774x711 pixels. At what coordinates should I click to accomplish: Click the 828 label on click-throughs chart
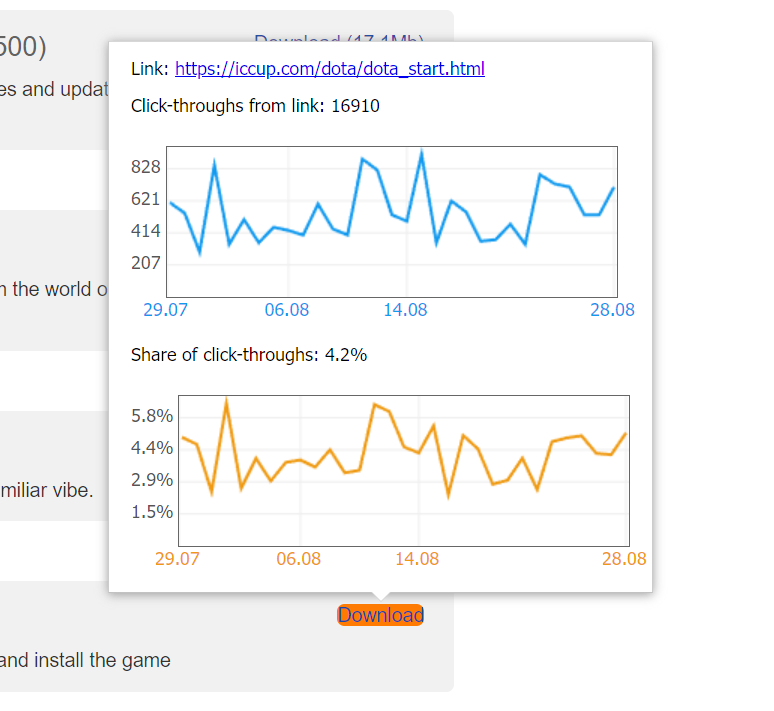pyautogui.click(x=146, y=167)
